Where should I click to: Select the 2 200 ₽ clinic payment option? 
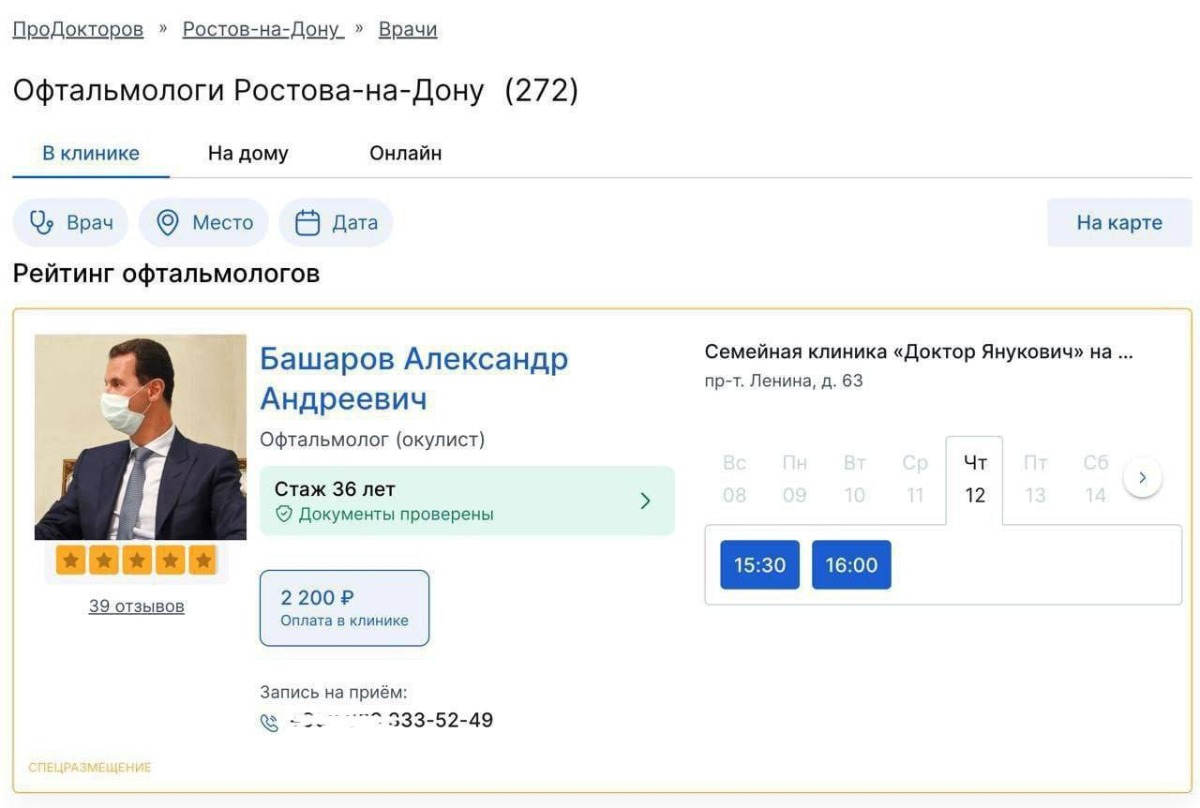click(344, 607)
